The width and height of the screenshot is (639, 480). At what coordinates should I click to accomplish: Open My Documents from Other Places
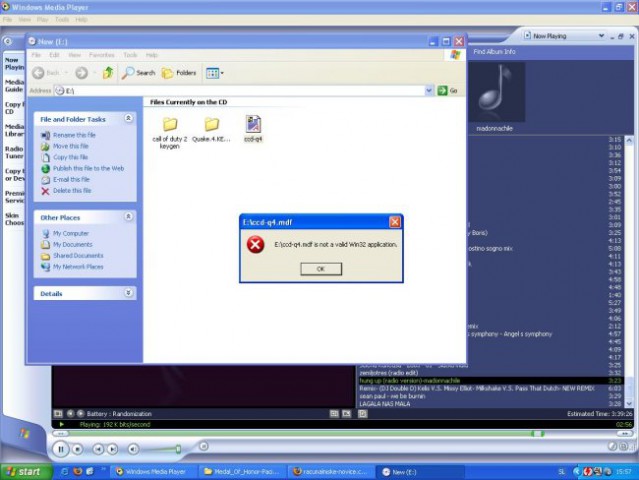coord(73,244)
